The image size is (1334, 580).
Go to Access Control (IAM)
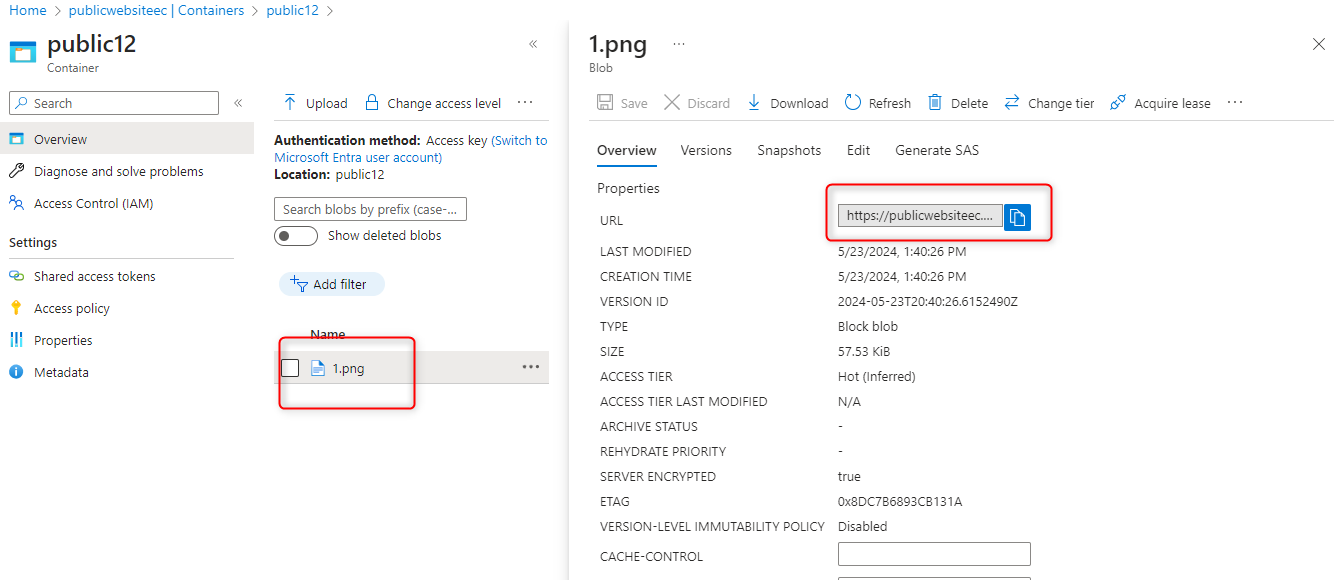click(x=93, y=203)
